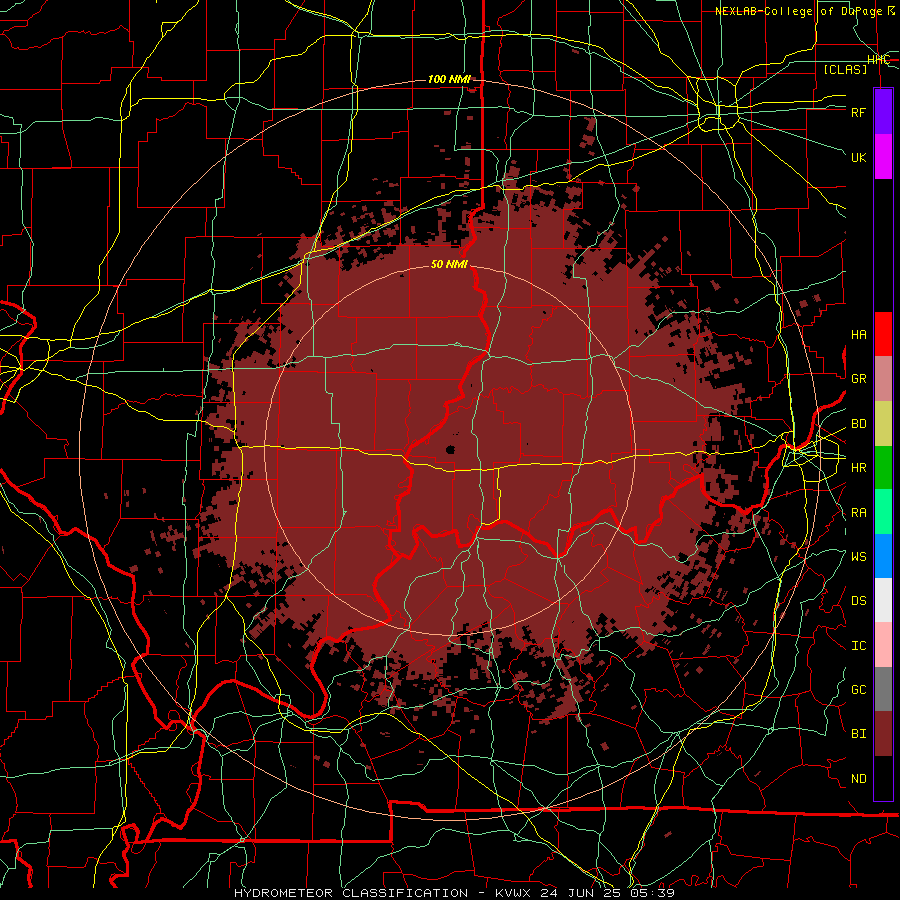Click the "HHC" product code text
This screenshot has height=900, width=900.
coord(878,60)
